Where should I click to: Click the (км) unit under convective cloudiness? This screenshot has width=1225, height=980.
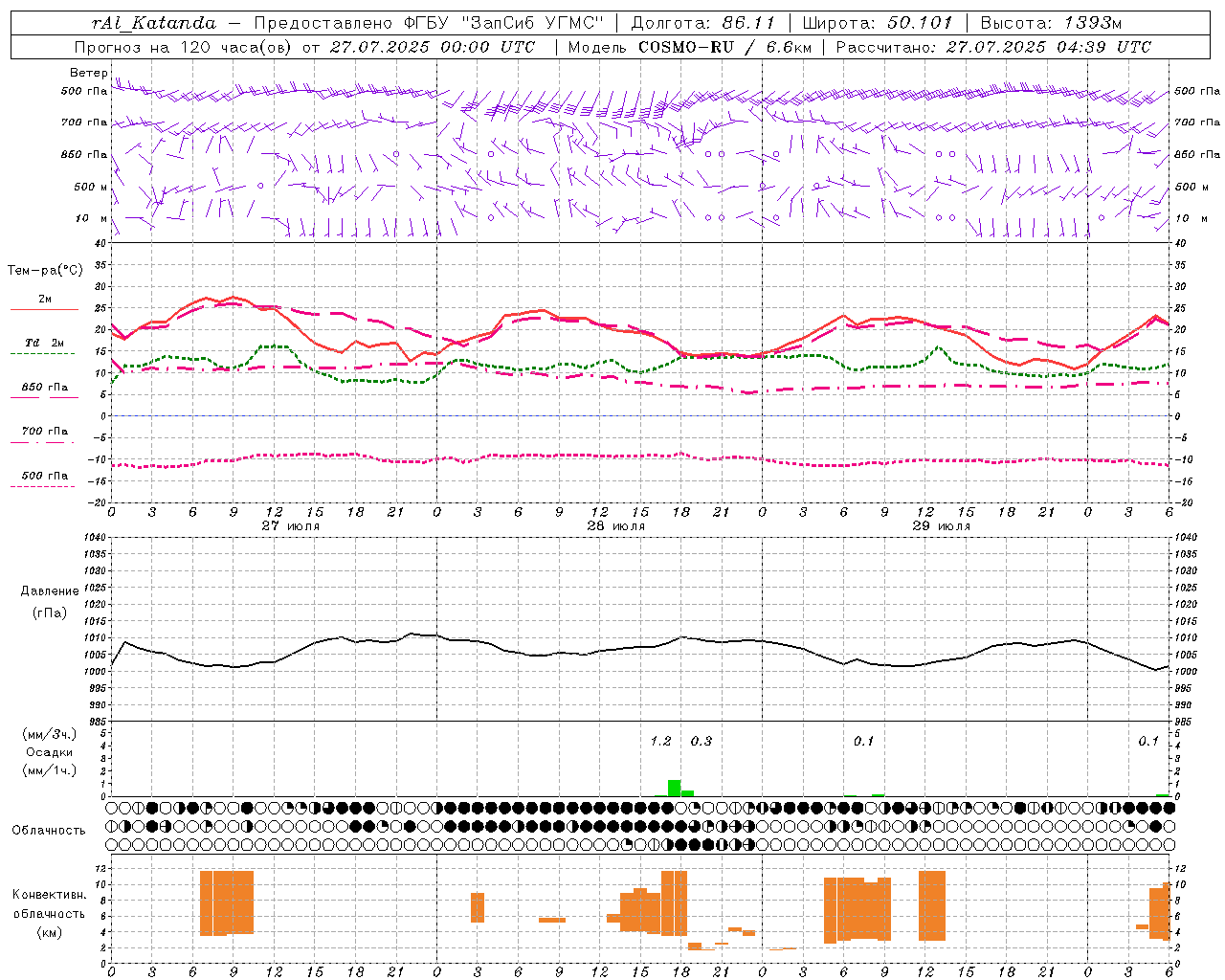[x=50, y=932]
